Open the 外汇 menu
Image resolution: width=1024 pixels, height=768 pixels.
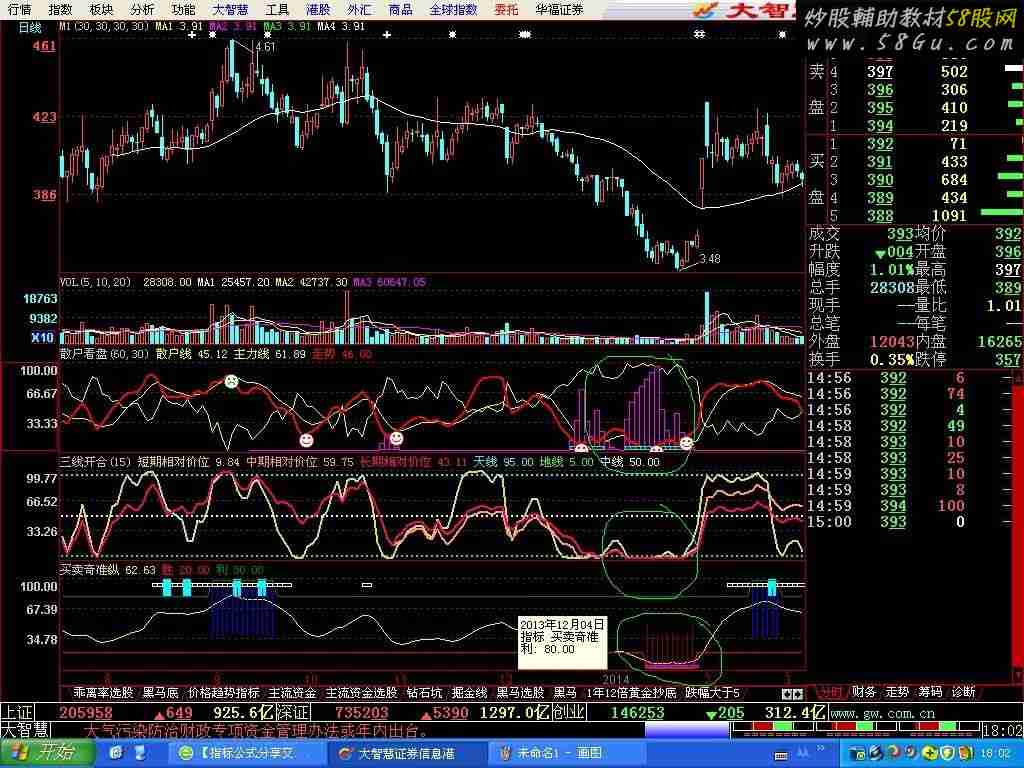coord(359,9)
